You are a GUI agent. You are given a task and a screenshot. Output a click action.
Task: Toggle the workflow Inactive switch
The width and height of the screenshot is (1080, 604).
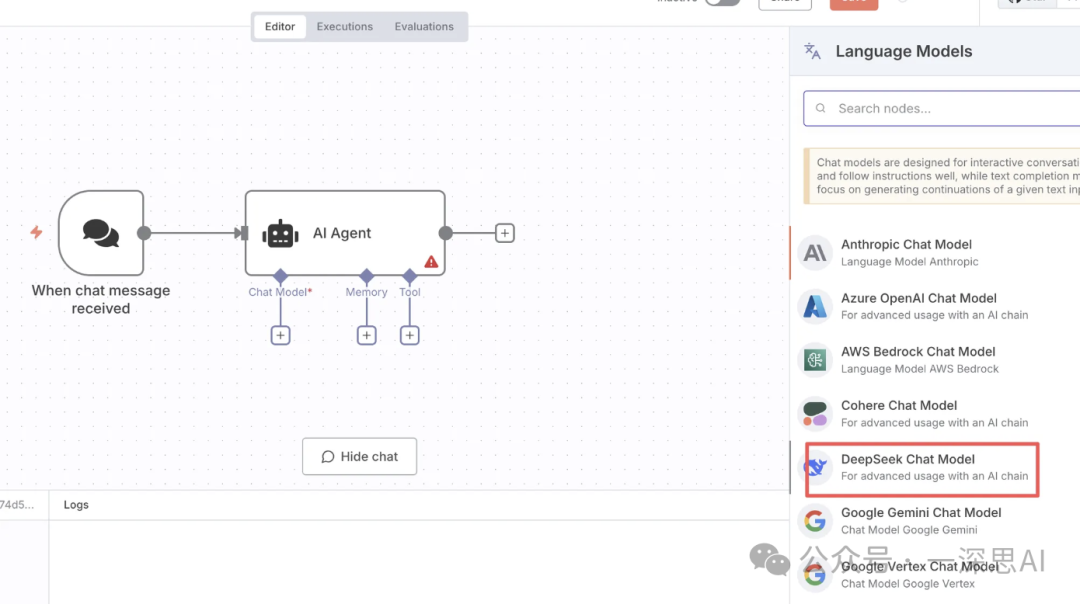[x=722, y=2]
